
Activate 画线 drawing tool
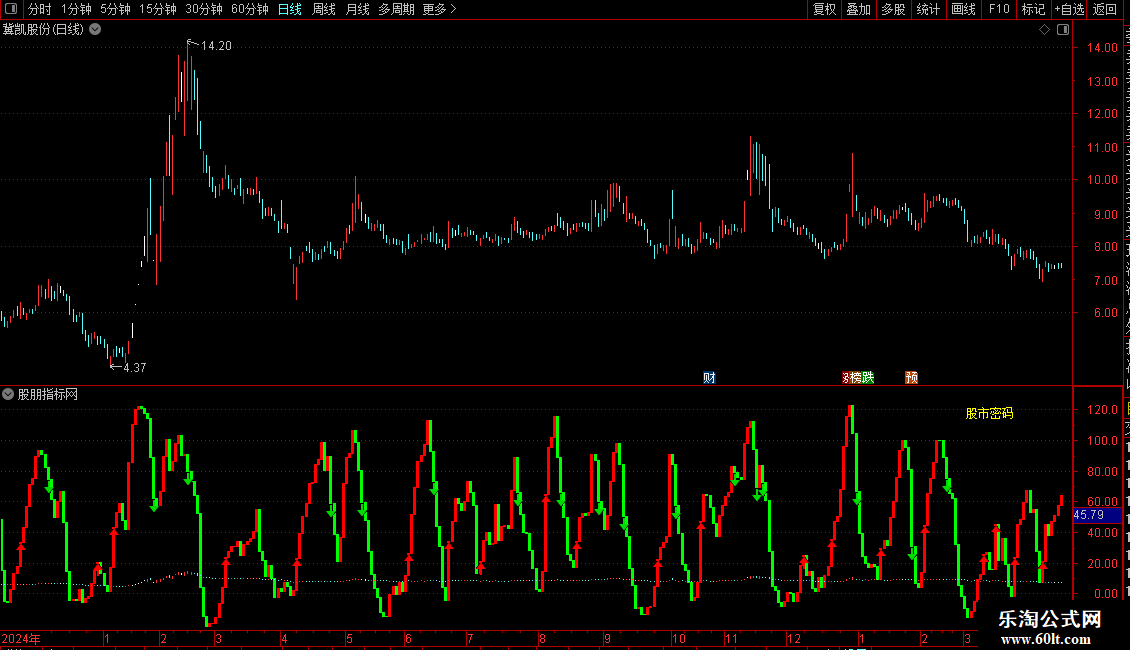963,9
